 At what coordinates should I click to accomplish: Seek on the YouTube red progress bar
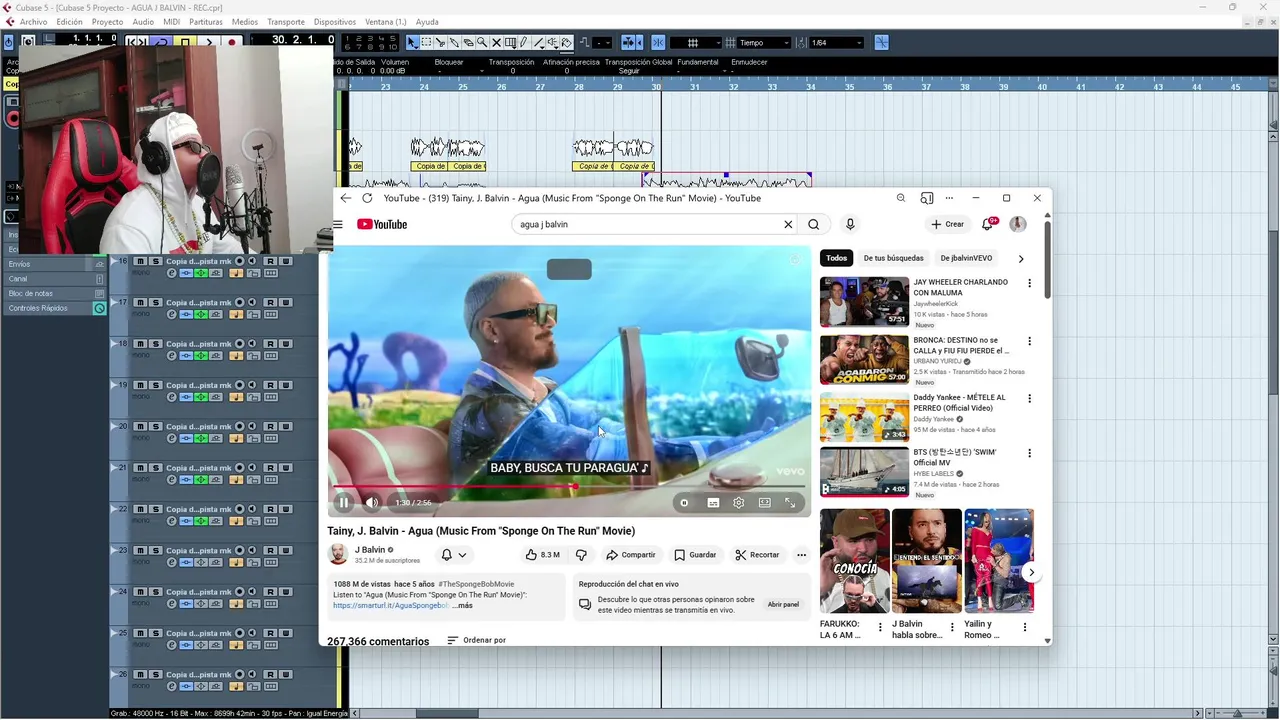pyautogui.click(x=568, y=487)
